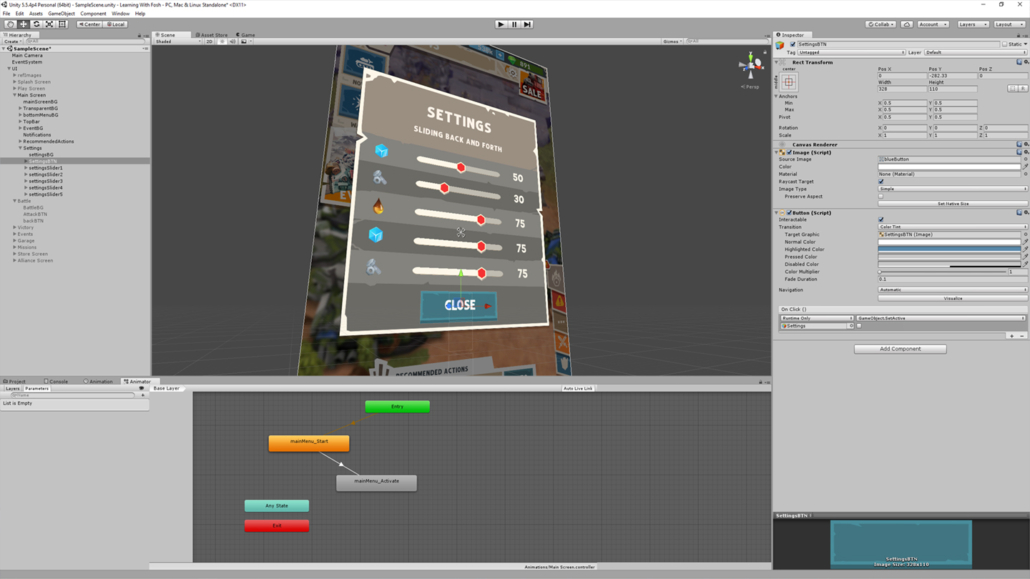Select the Scale tool in toolbar
The height and width of the screenshot is (579, 1030).
[x=49, y=24]
